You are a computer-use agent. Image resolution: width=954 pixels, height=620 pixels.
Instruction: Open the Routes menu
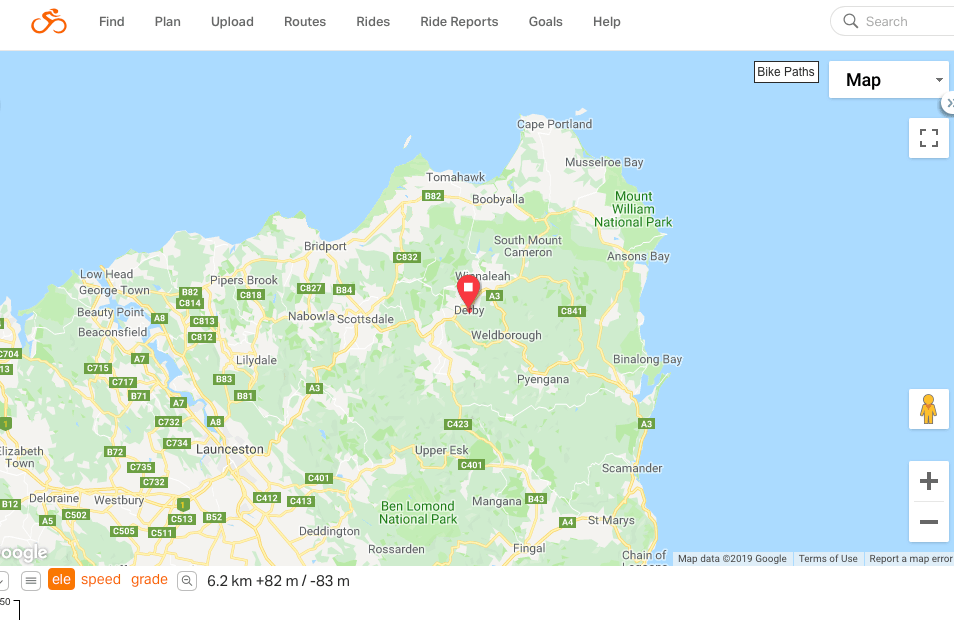pos(305,22)
